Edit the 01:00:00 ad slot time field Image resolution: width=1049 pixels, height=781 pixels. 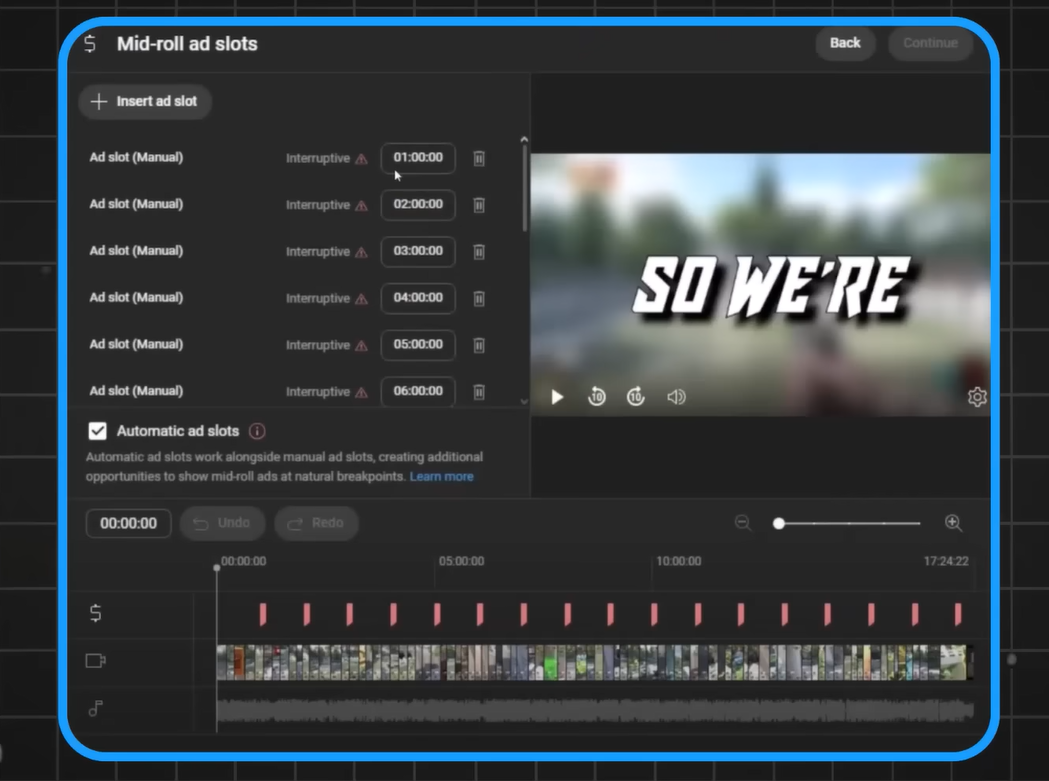(418, 158)
